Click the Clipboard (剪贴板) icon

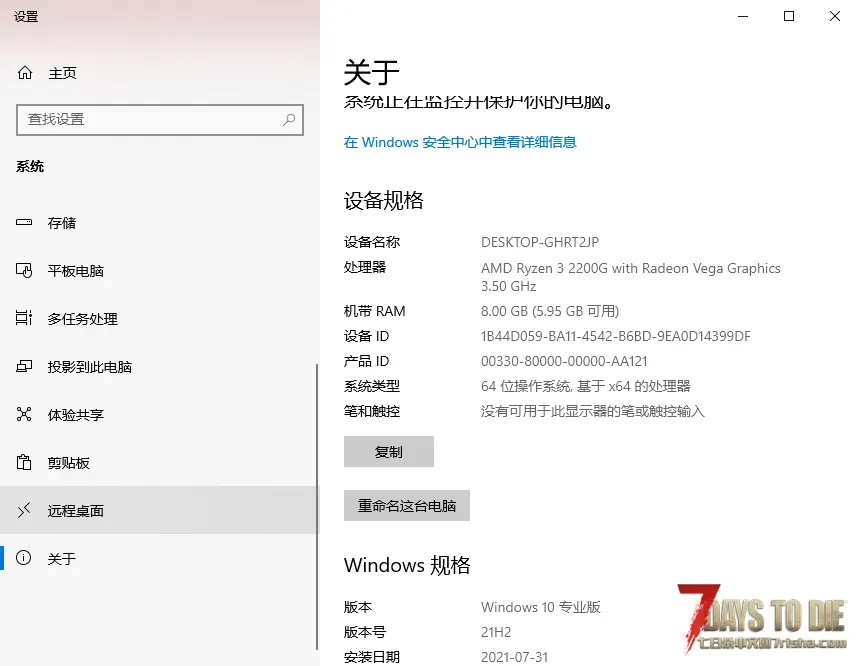coord(25,463)
